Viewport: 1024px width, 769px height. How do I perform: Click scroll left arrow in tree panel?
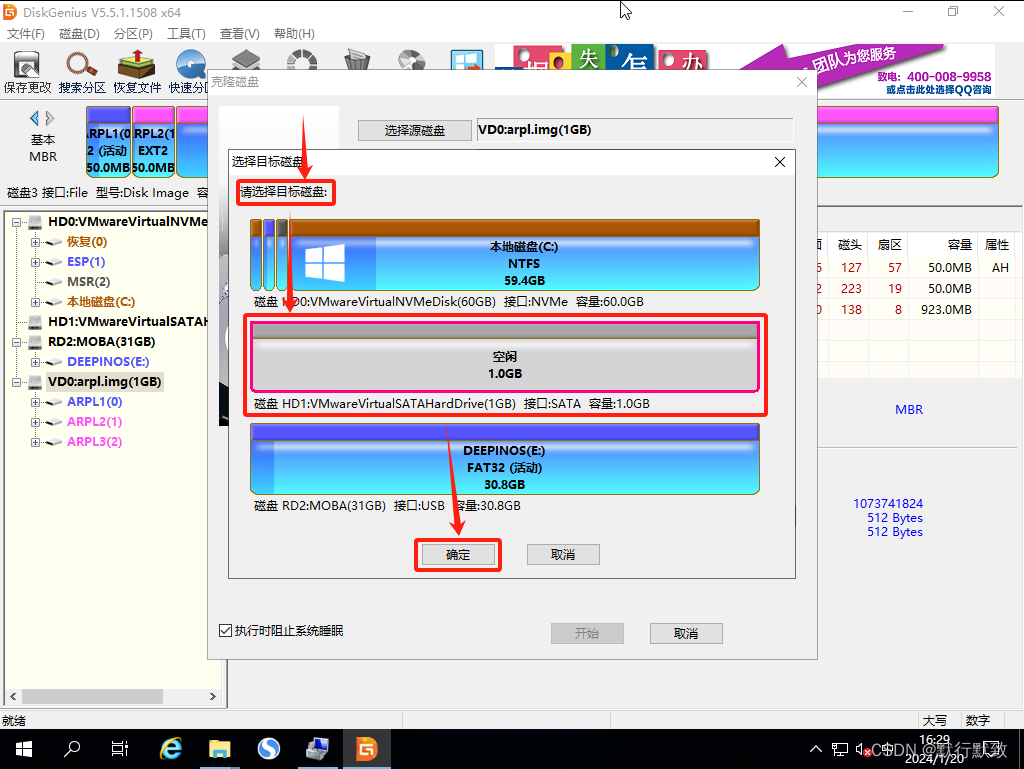click(13, 697)
